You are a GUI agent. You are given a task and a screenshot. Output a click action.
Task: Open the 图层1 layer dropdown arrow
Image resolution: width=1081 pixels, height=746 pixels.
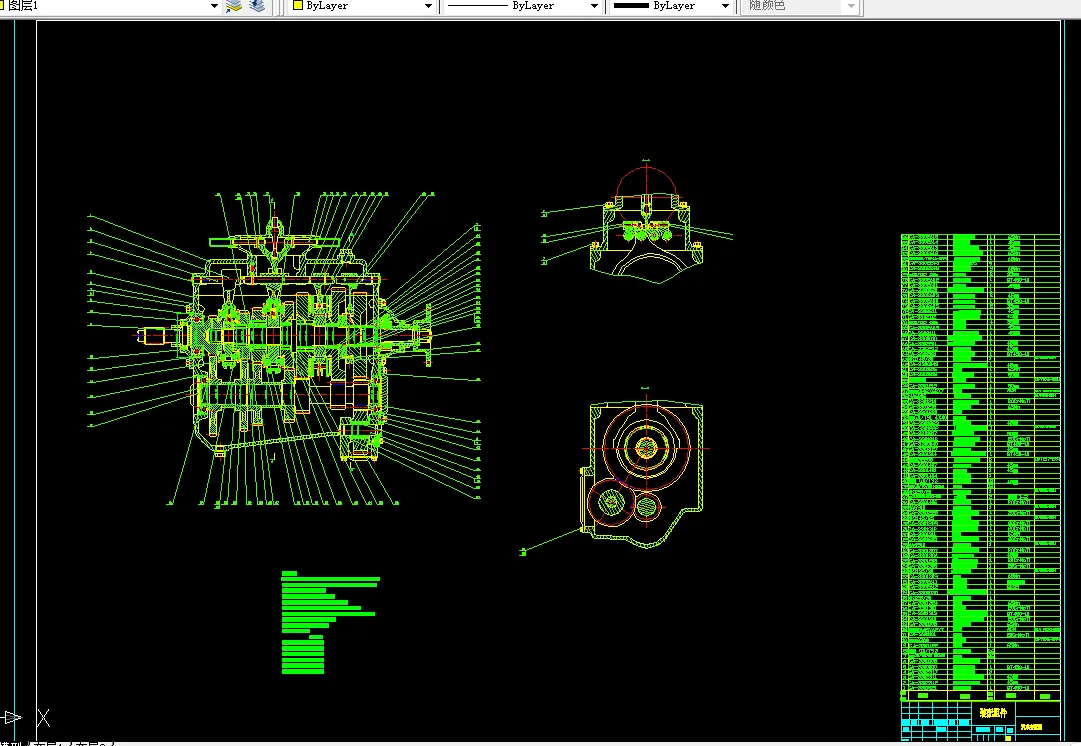[214, 6]
